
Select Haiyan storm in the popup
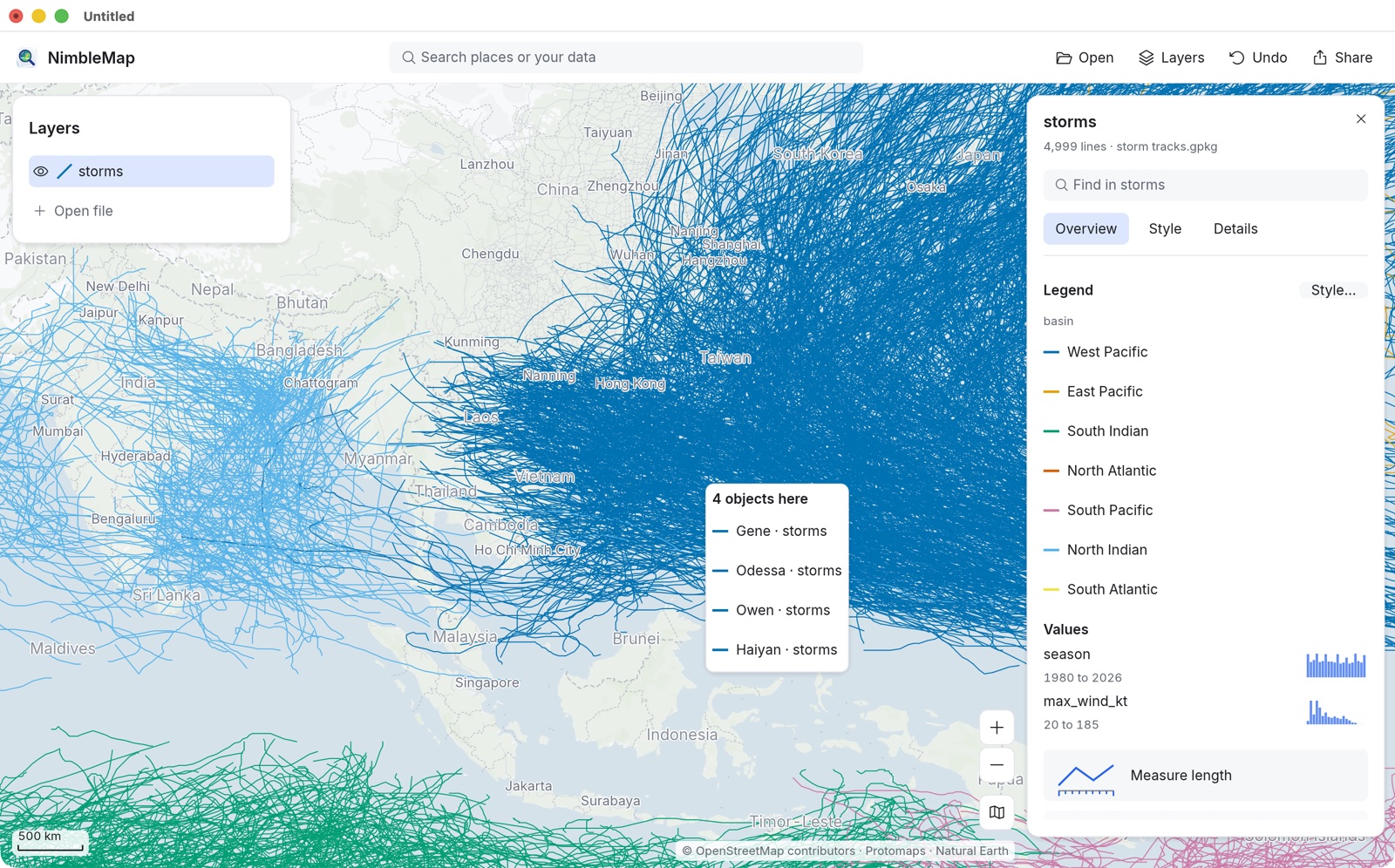(777, 650)
